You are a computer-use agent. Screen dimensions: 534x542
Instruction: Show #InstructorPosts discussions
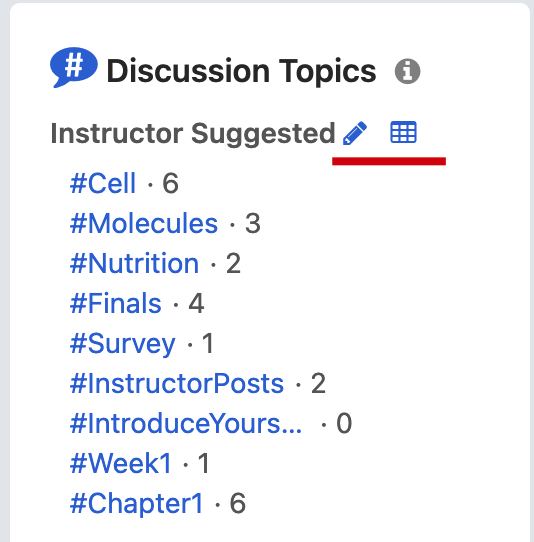pos(177,384)
